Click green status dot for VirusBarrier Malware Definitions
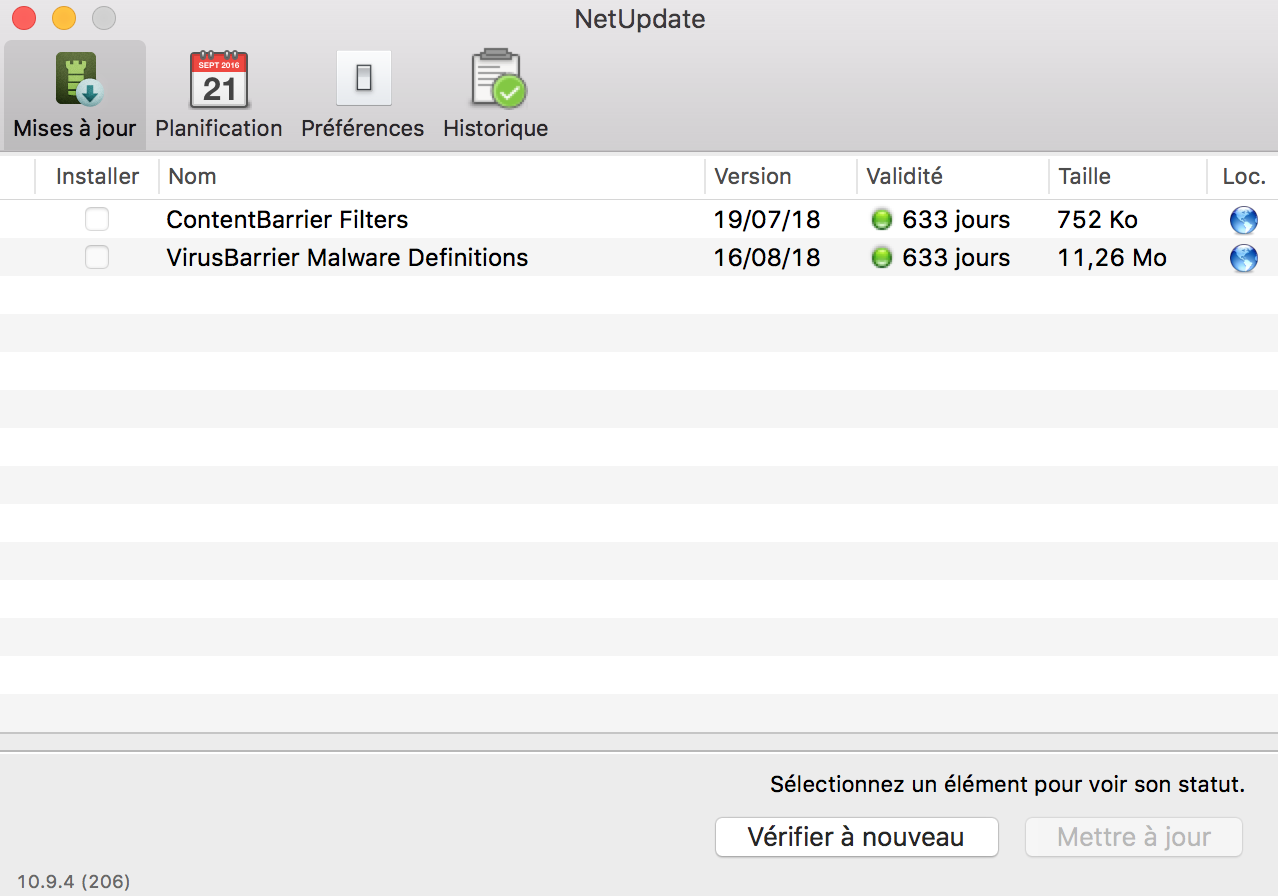Image resolution: width=1278 pixels, height=896 pixels. tap(882, 258)
